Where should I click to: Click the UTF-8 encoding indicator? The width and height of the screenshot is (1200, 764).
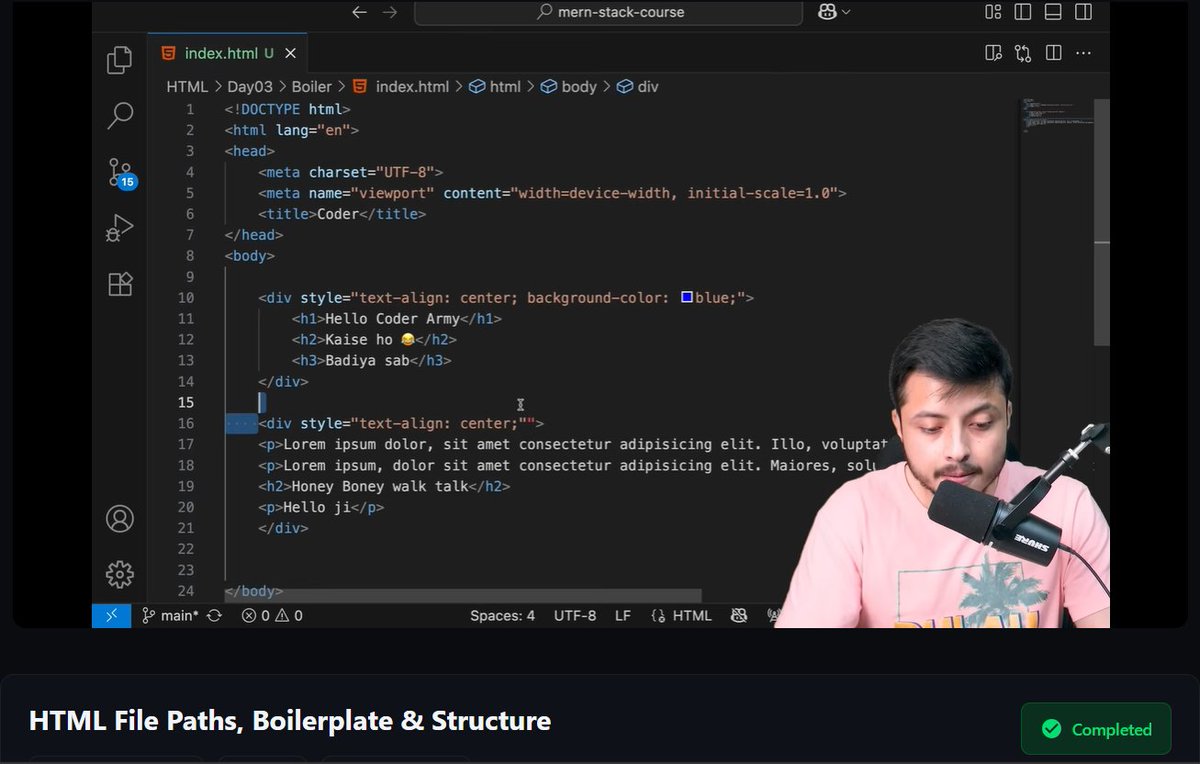[x=575, y=616]
